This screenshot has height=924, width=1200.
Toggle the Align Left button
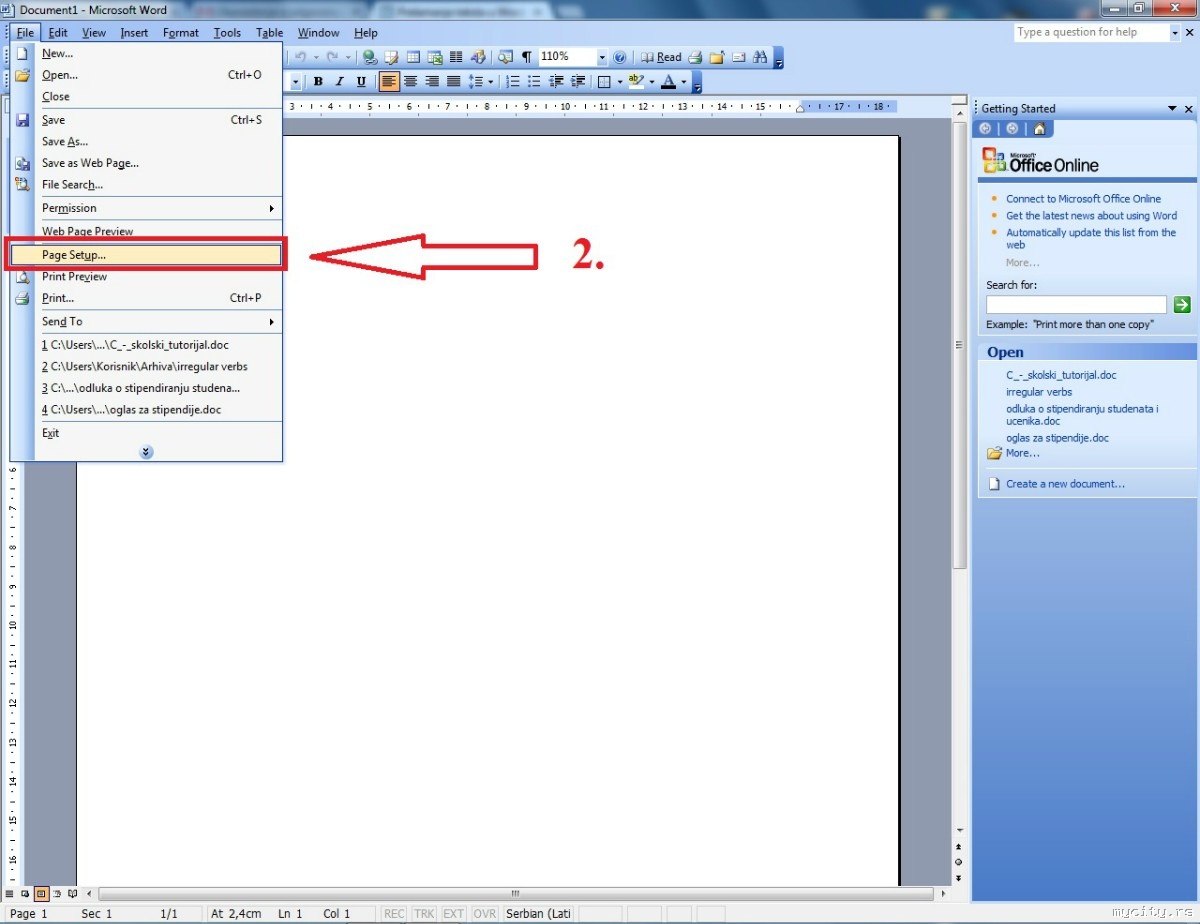pos(389,82)
